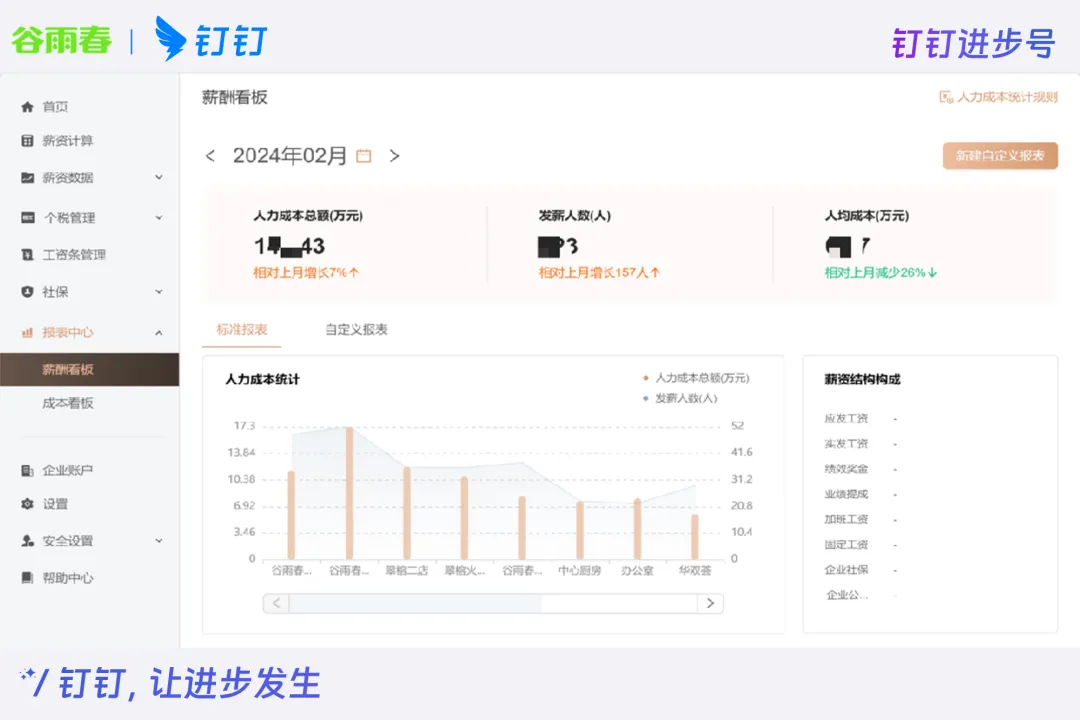Click the 2024年02月 date text

(x=290, y=156)
